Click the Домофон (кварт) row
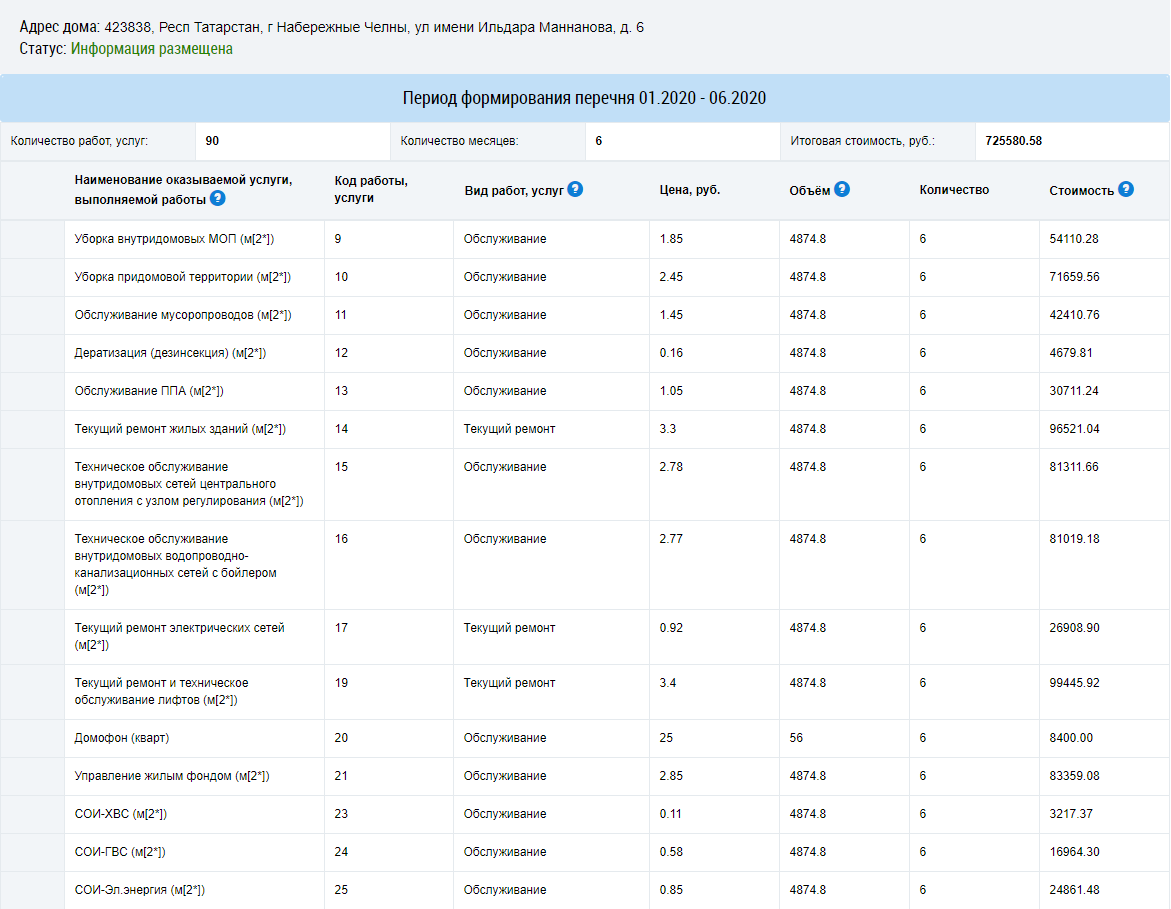The height and width of the screenshot is (909, 1171). [585, 738]
